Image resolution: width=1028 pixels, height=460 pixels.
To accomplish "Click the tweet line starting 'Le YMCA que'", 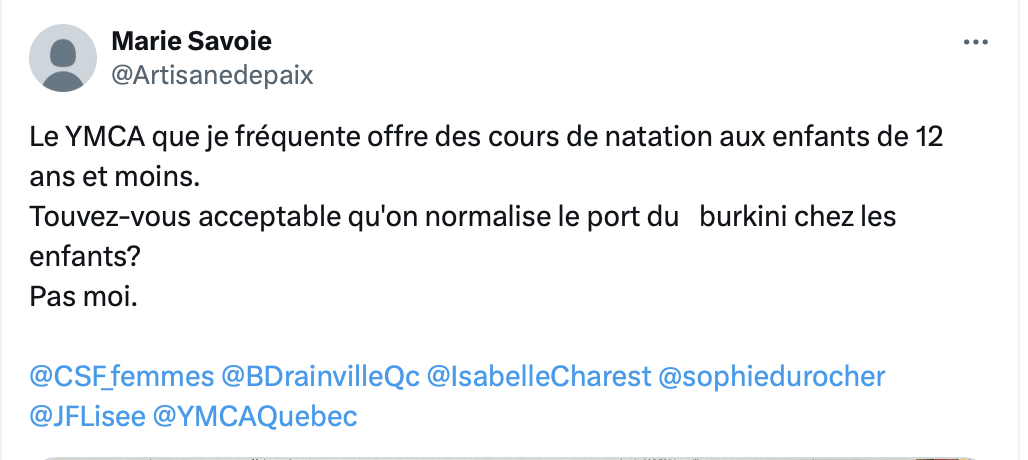I will 486,137.
